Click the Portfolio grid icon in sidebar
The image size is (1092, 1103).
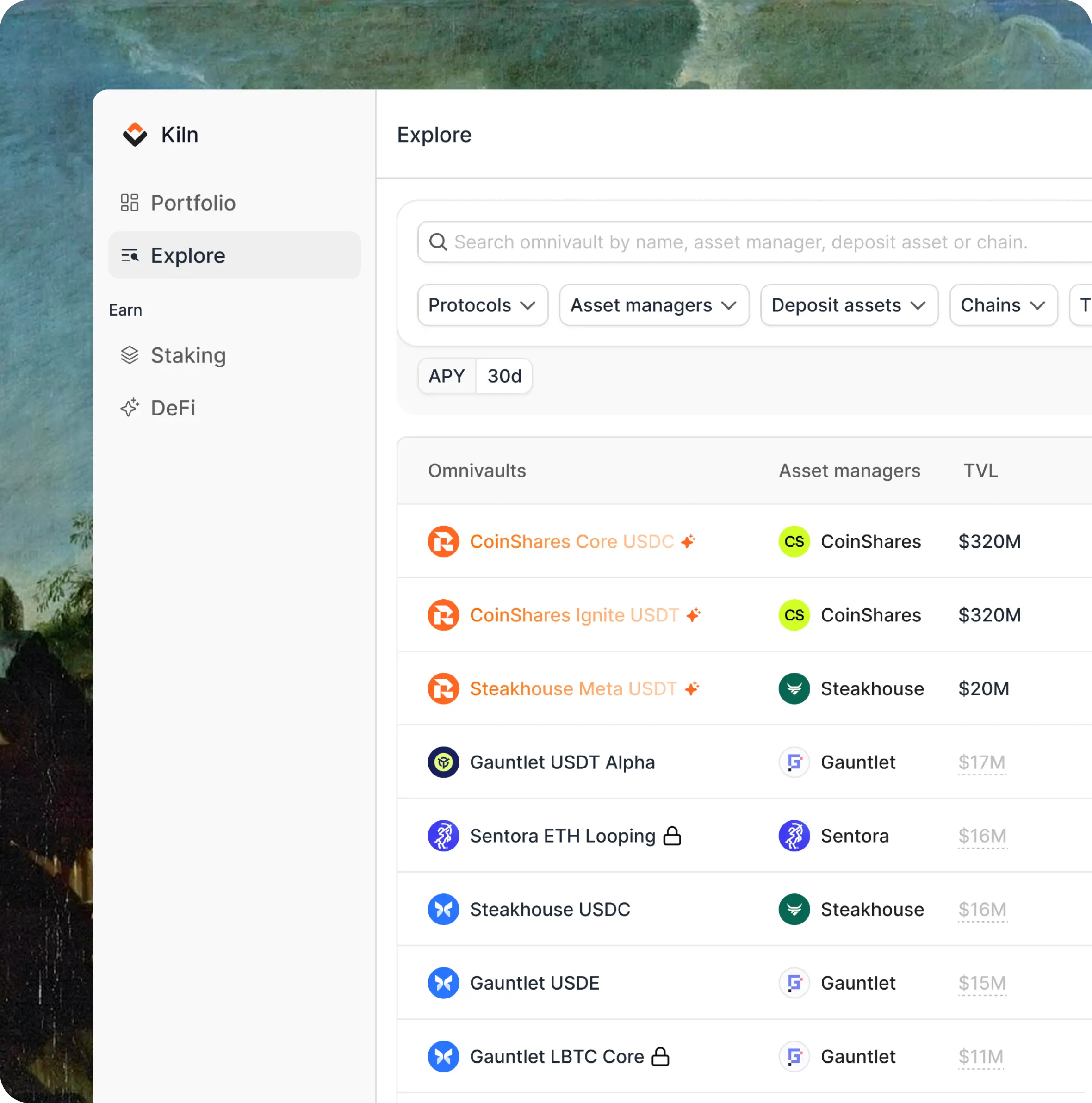(x=130, y=203)
